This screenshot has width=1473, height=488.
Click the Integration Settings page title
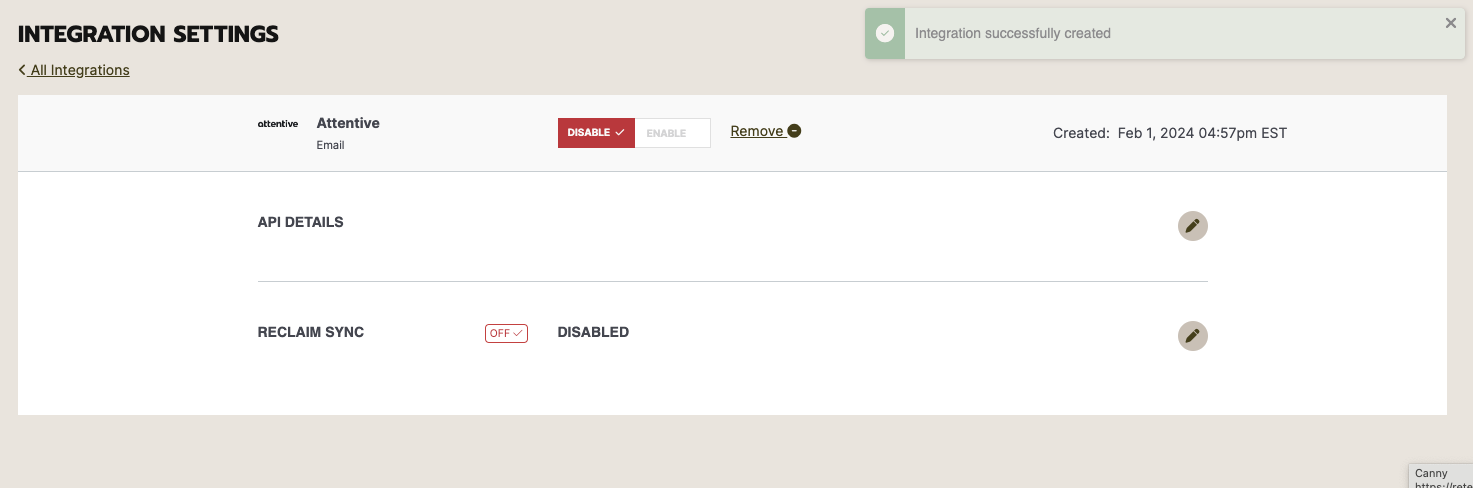tap(149, 34)
